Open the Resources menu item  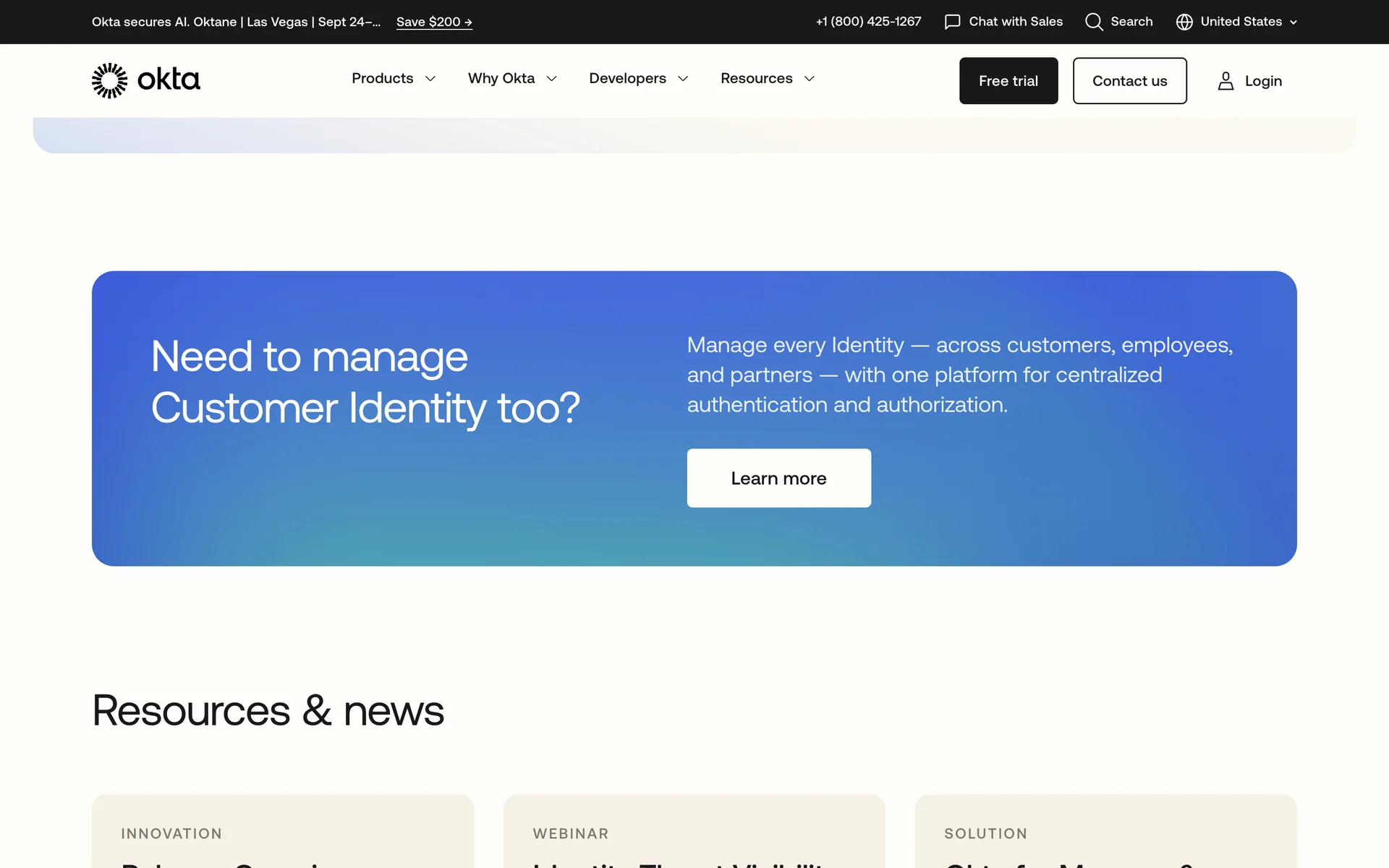coord(756,78)
